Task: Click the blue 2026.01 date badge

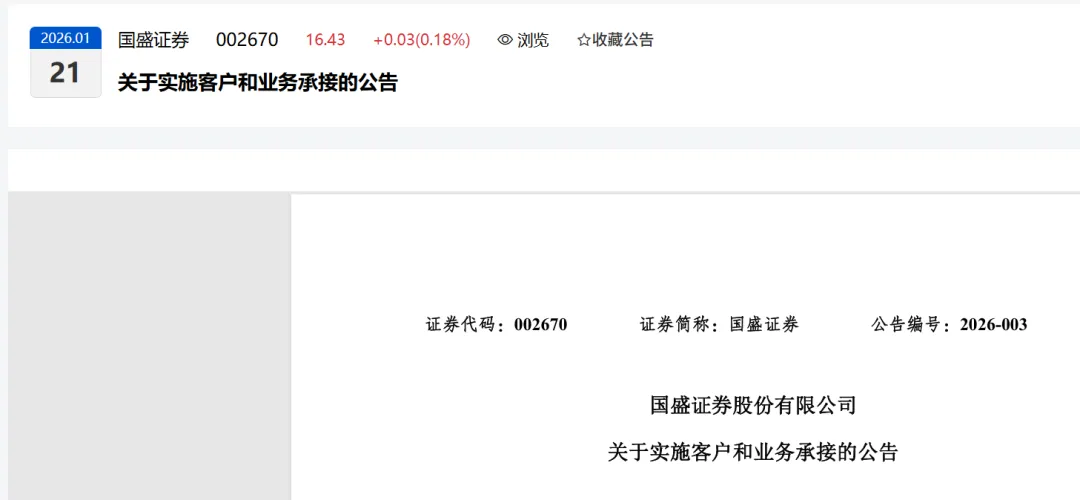Action: click(x=65, y=39)
